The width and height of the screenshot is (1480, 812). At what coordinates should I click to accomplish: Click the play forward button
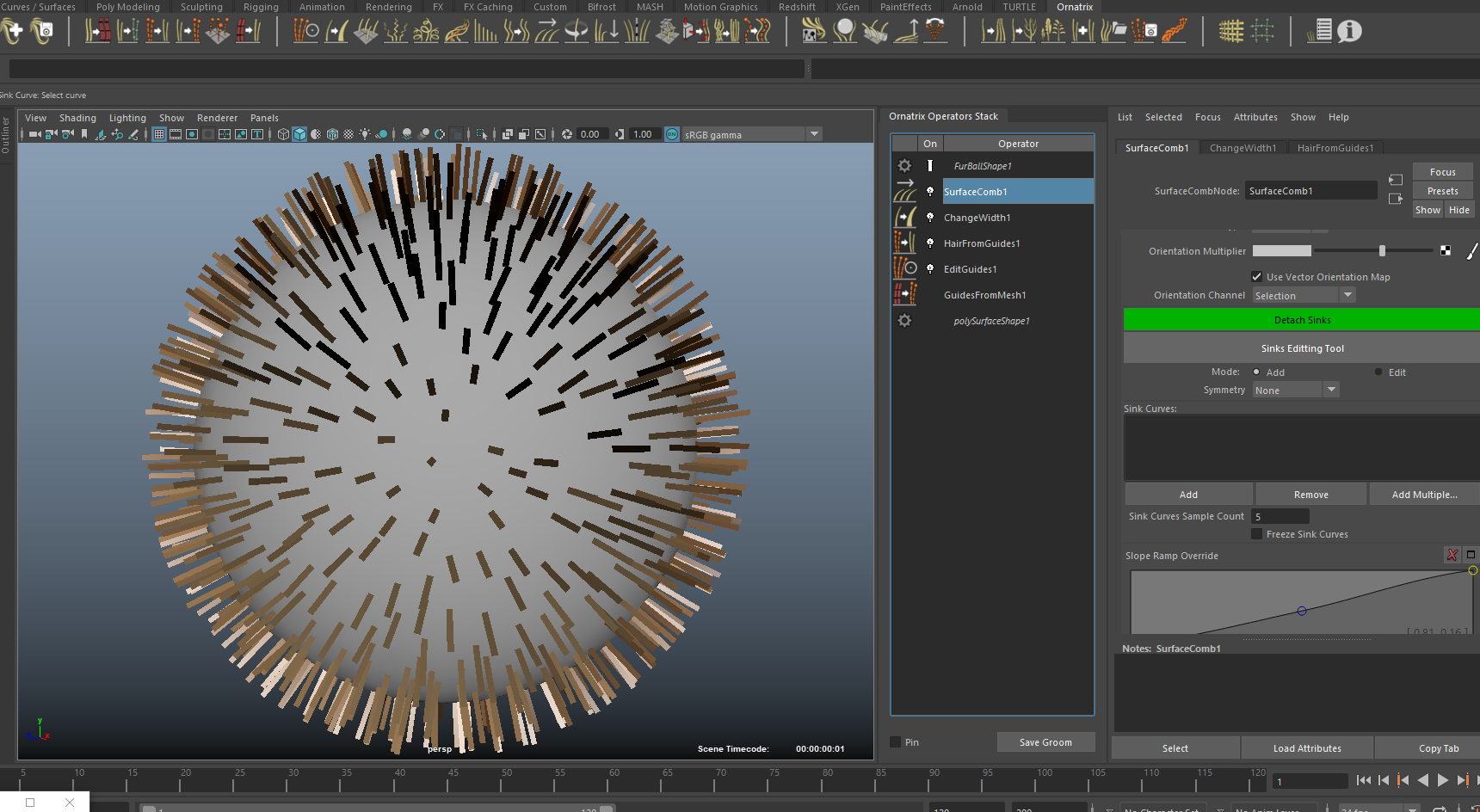coord(1443,780)
